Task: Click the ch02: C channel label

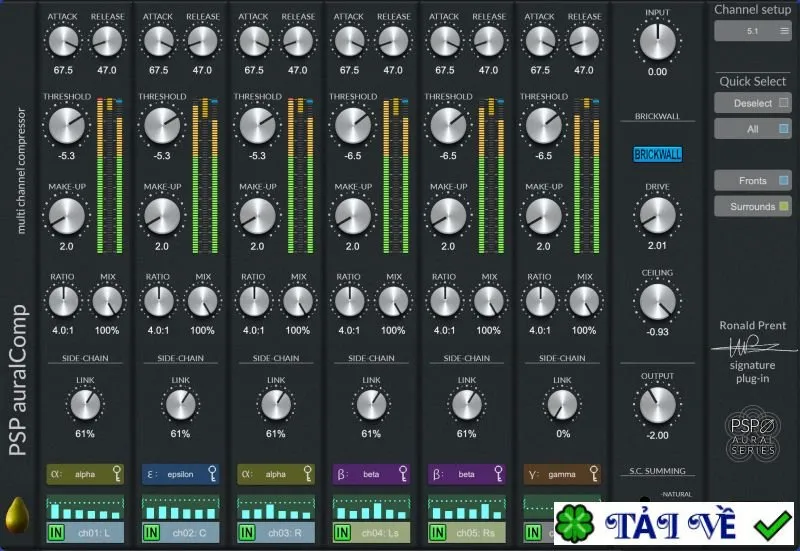Action: 189,533
